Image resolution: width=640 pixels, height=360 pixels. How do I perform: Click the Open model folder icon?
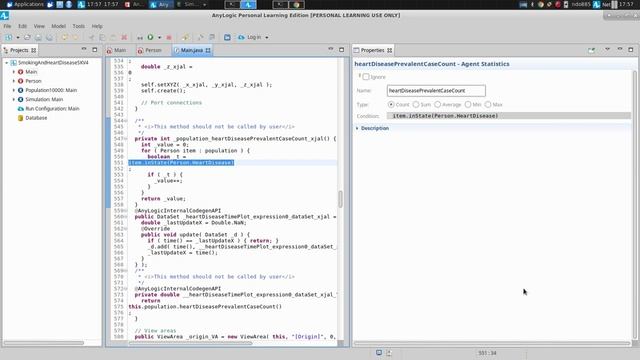click(27, 37)
